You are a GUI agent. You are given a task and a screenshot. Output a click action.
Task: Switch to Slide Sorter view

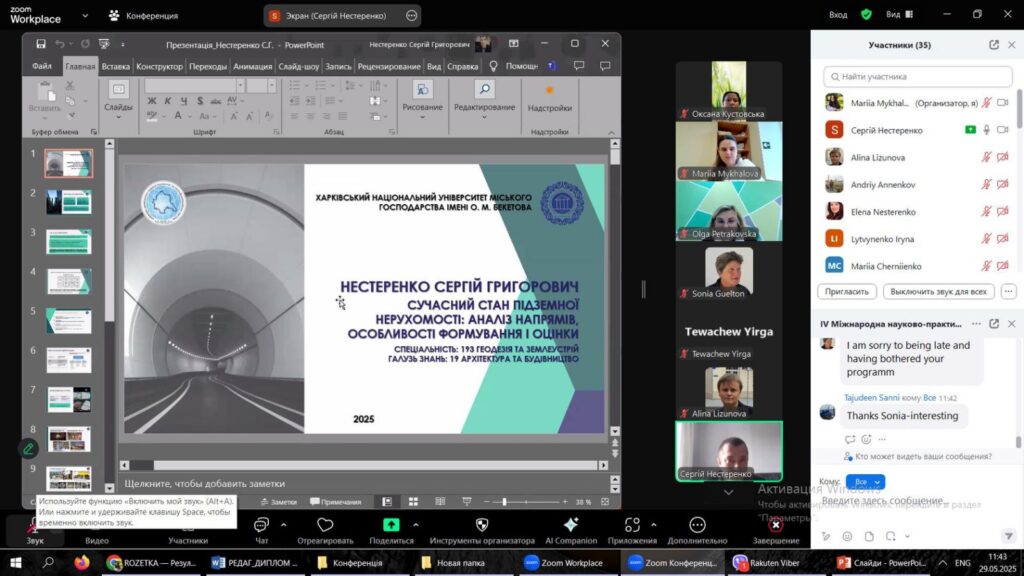tap(413, 502)
